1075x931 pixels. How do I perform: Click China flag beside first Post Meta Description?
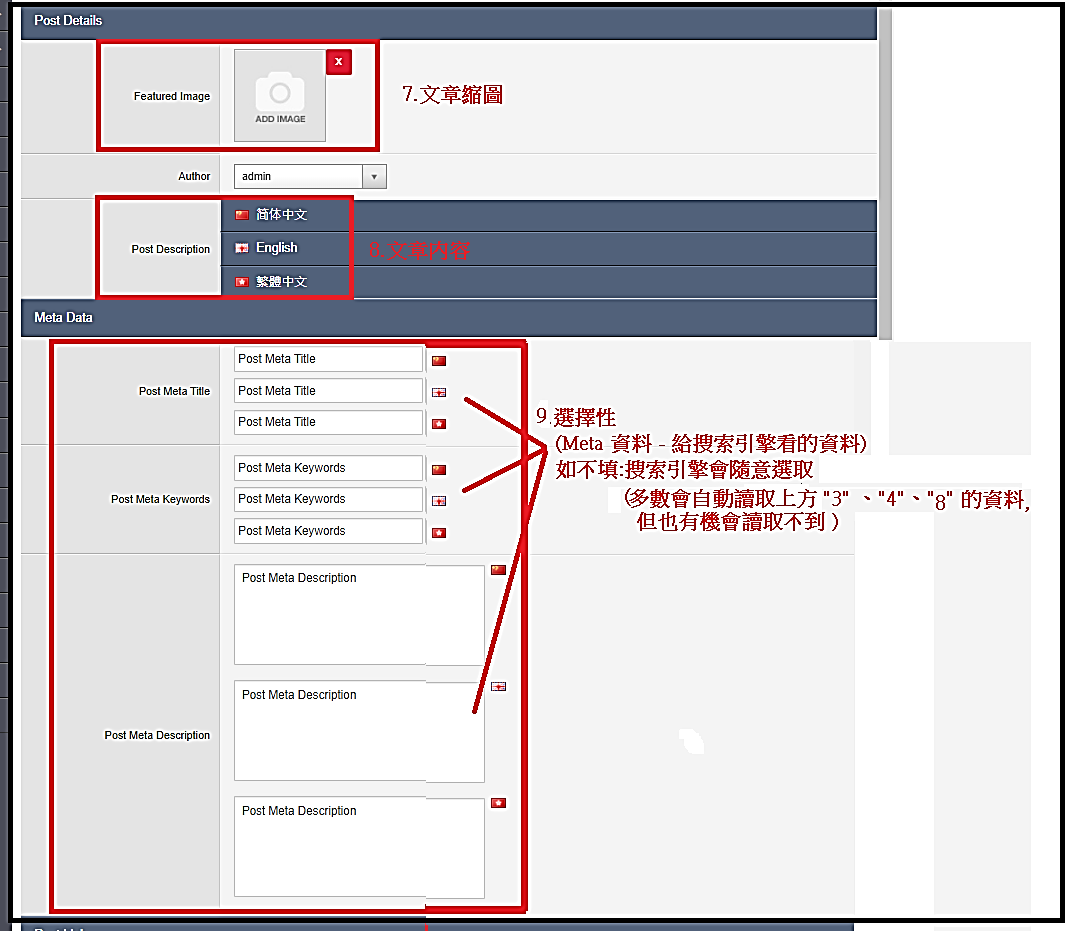coord(498,570)
